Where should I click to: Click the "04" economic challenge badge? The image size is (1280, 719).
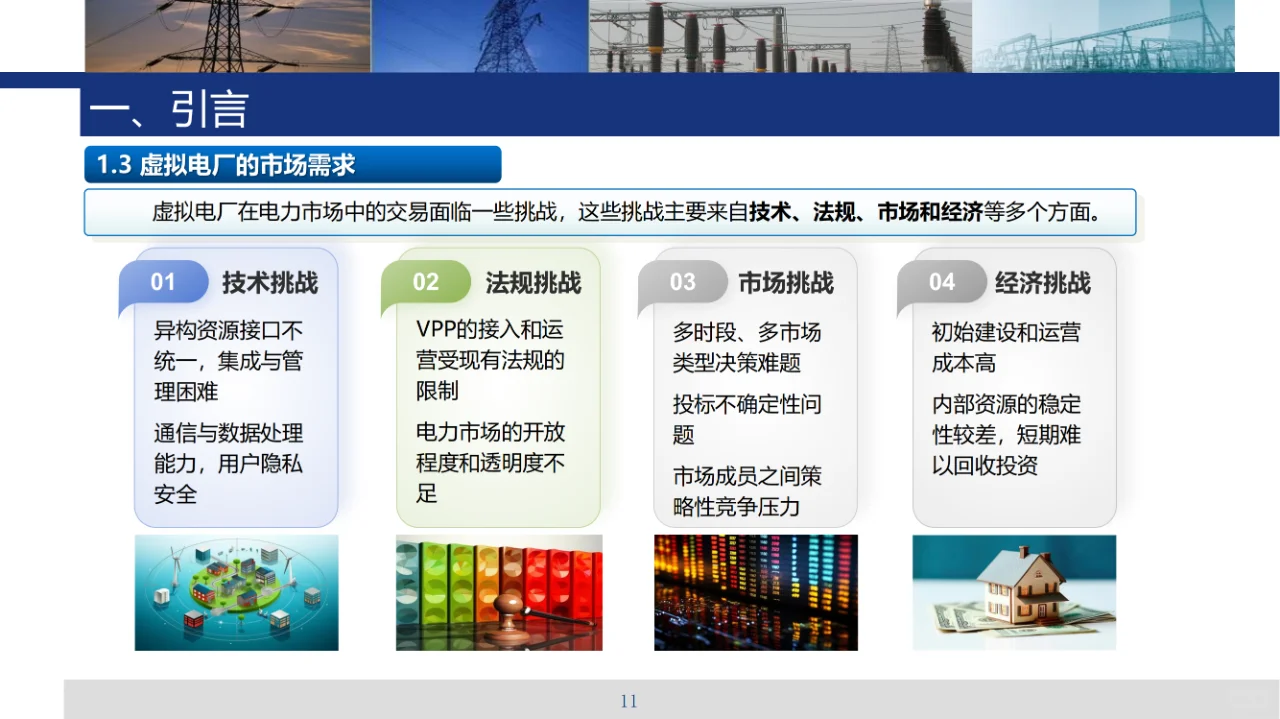click(941, 282)
